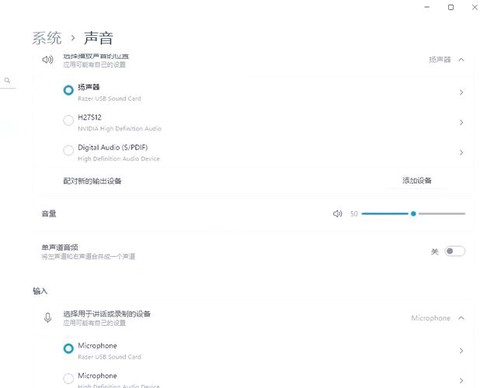Click the grey volume track right of the thumb
Image resolution: width=480 pixels, height=388 pixels.
click(442, 214)
